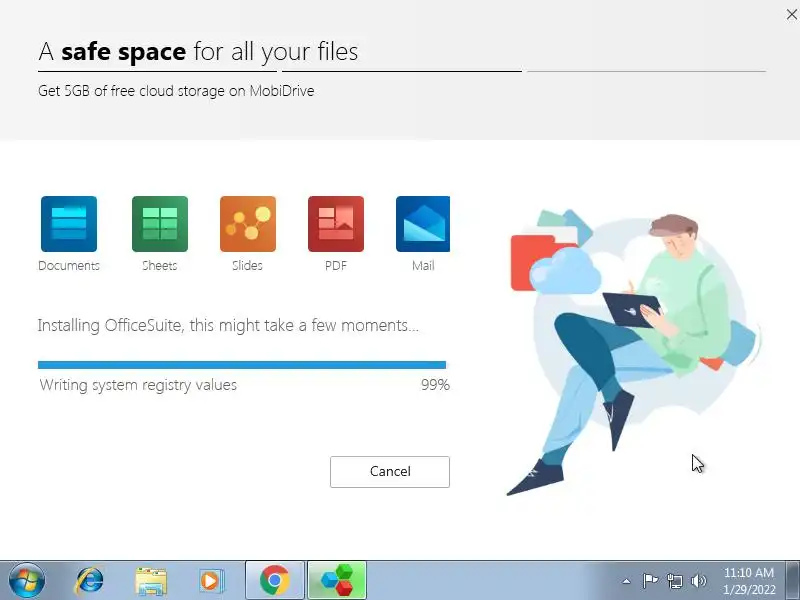The height and width of the screenshot is (600, 800).
Task: Launch Internet Explorer from taskbar
Action: [89, 581]
